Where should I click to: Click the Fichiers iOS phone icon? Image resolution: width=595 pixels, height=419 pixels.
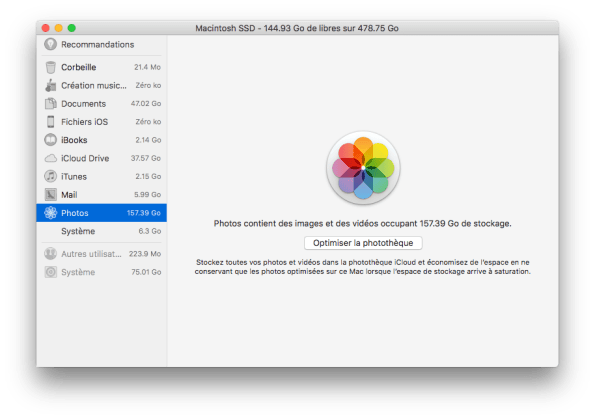coord(50,122)
